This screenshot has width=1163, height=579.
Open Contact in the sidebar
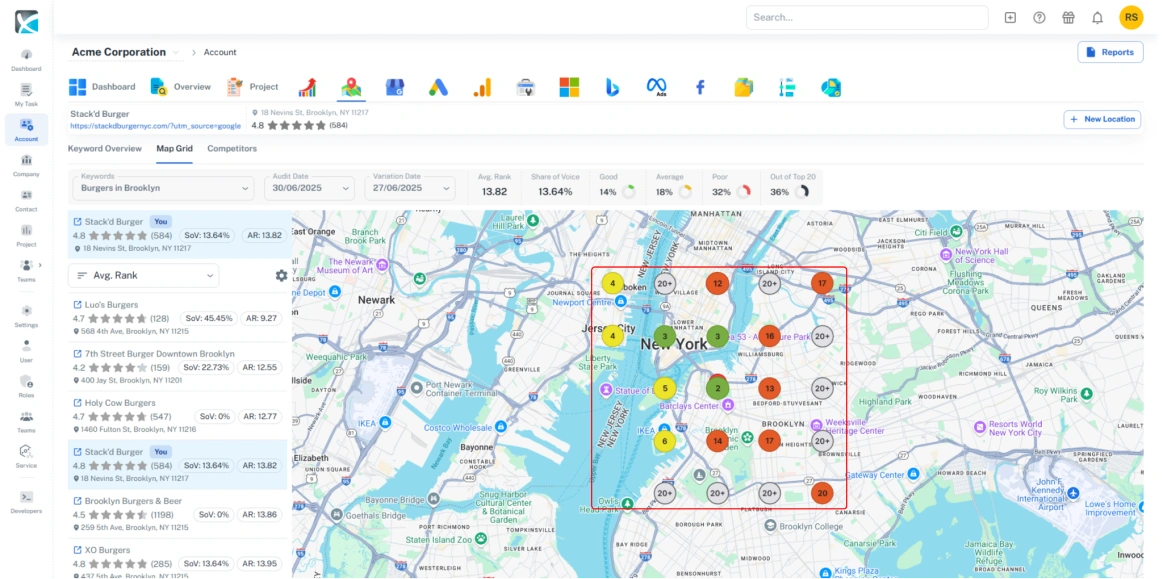tap(26, 201)
